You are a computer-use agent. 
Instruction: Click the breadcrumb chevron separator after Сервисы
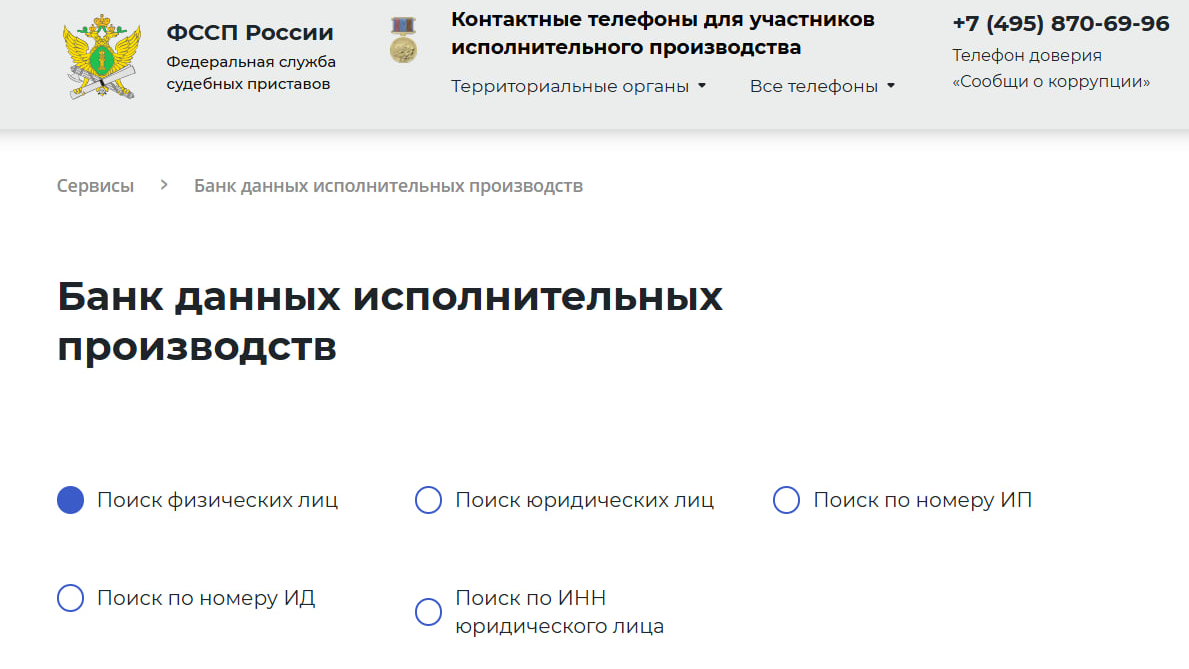pyautogui.click(x=164, y=186)
